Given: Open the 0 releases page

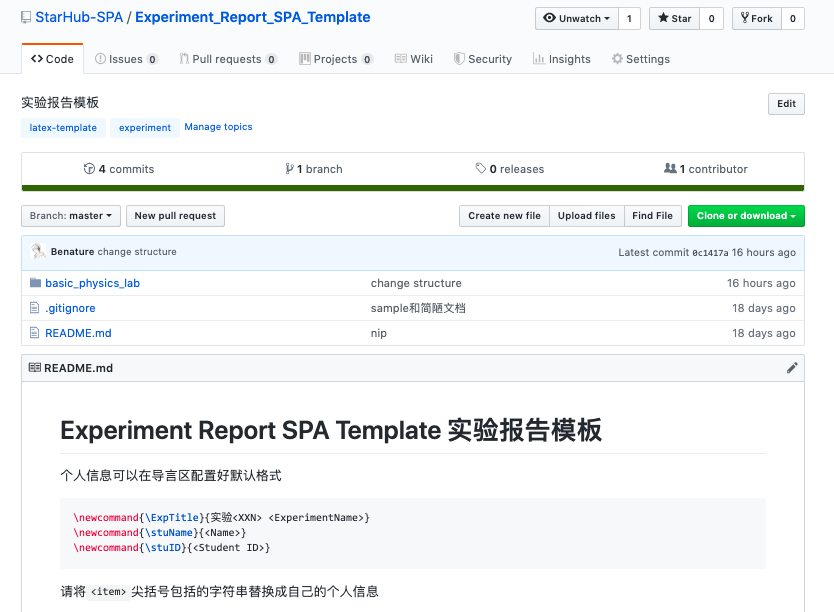Looking at the screenshot, I should 510,169.
